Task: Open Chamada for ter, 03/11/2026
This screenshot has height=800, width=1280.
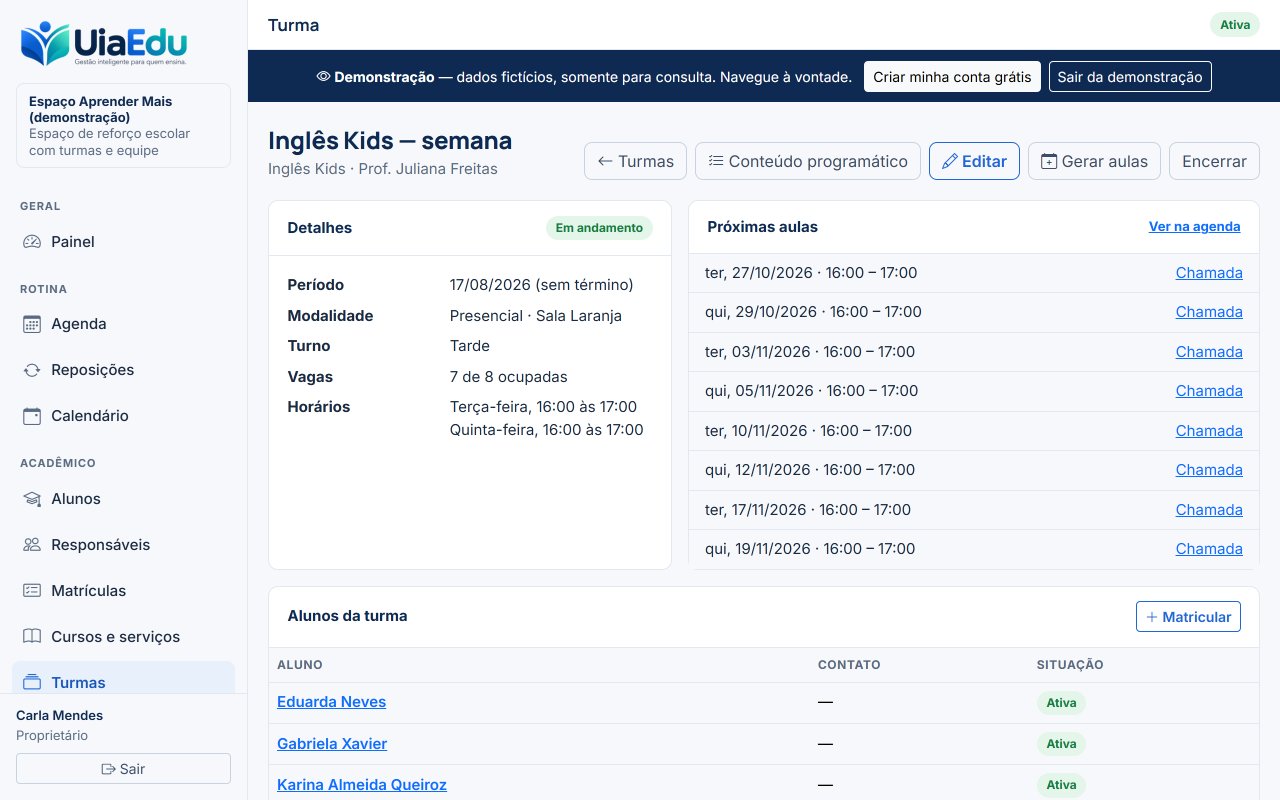Action: [x=1209, y=352]
